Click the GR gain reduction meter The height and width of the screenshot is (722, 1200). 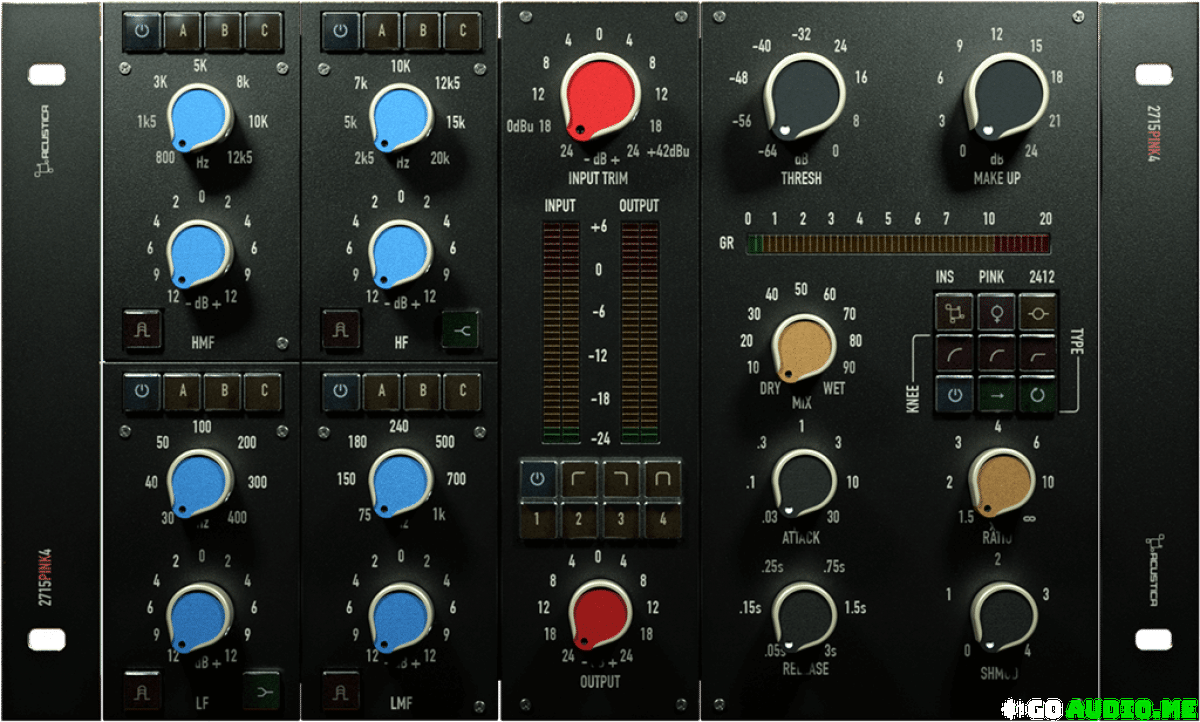(x=899, y=243)
